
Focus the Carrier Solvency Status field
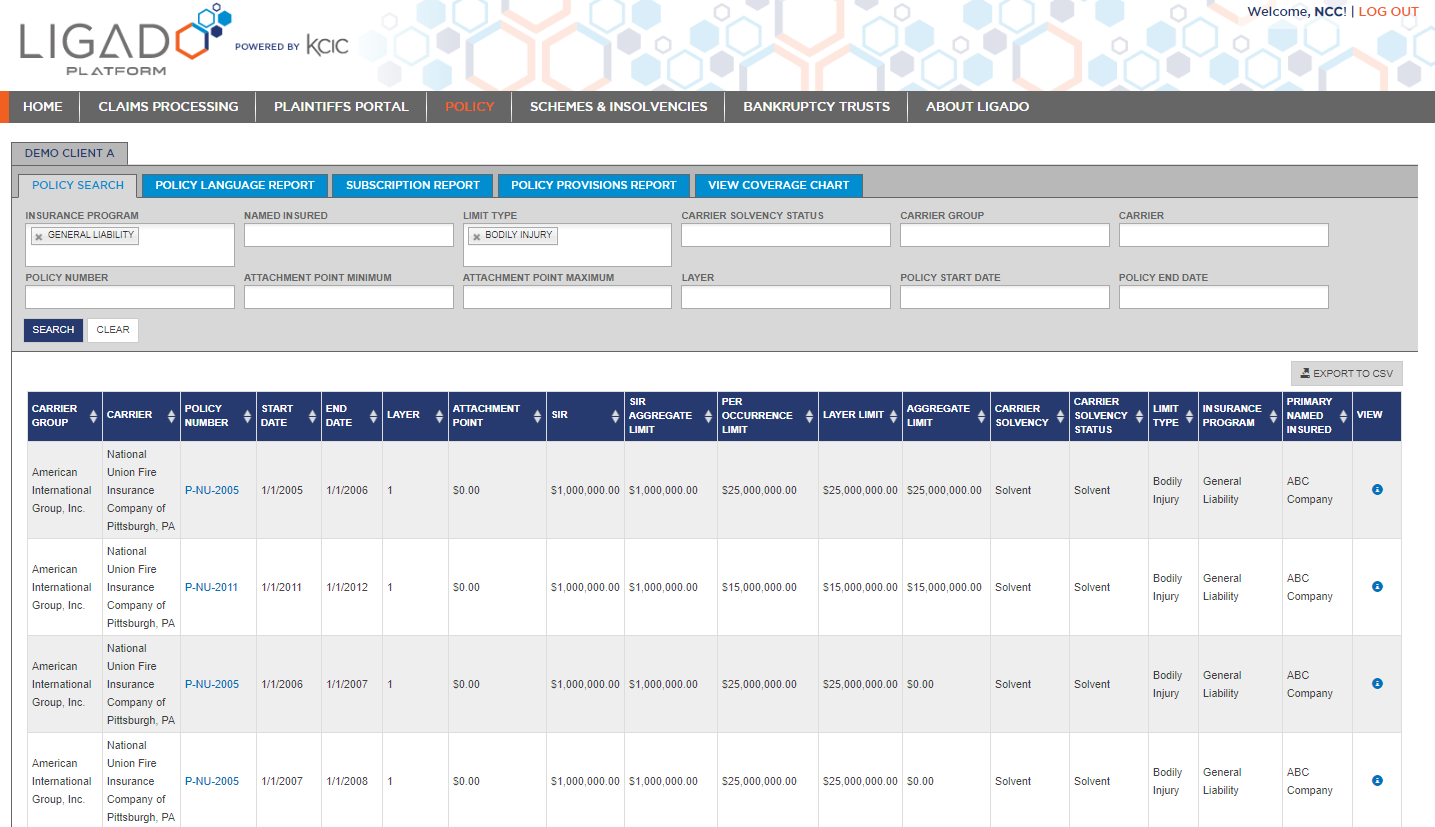(786, 235)
